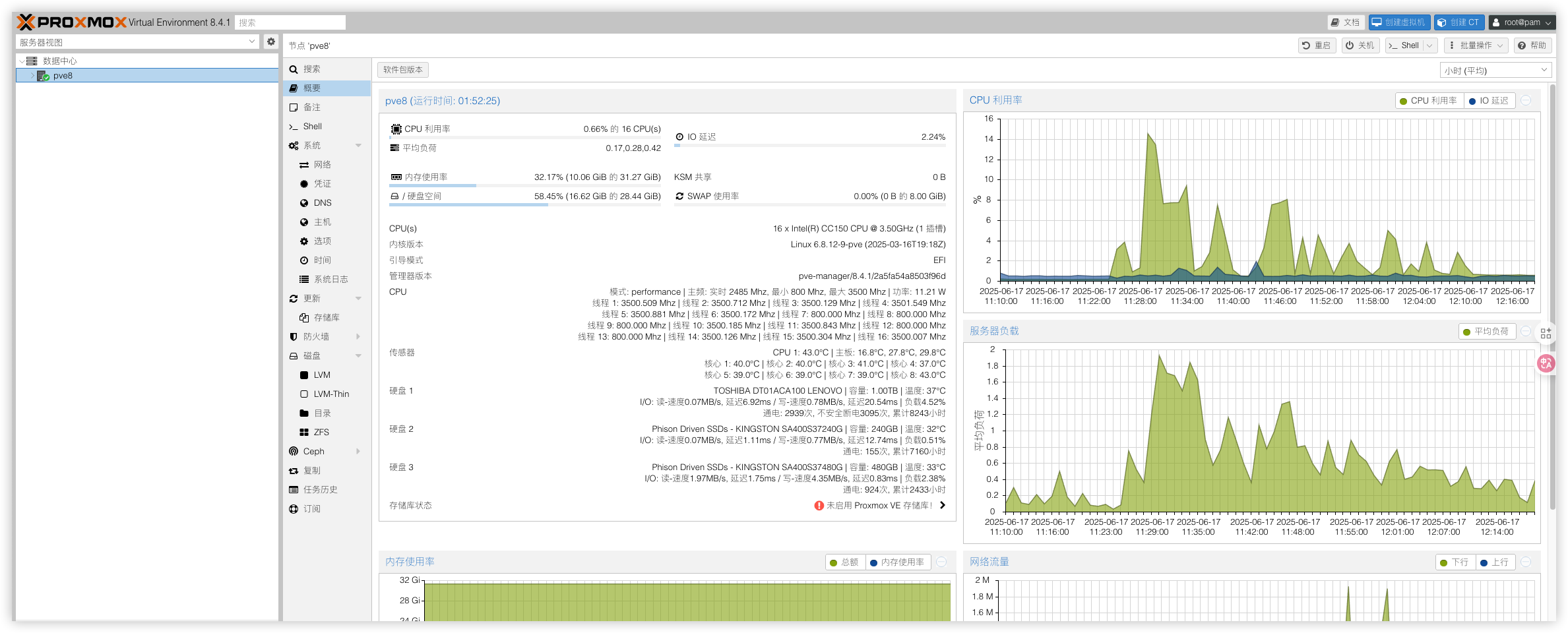Collapse the 系统 submenu arrow
Screen dimensions: 1568x633
(x=358, y=146)
